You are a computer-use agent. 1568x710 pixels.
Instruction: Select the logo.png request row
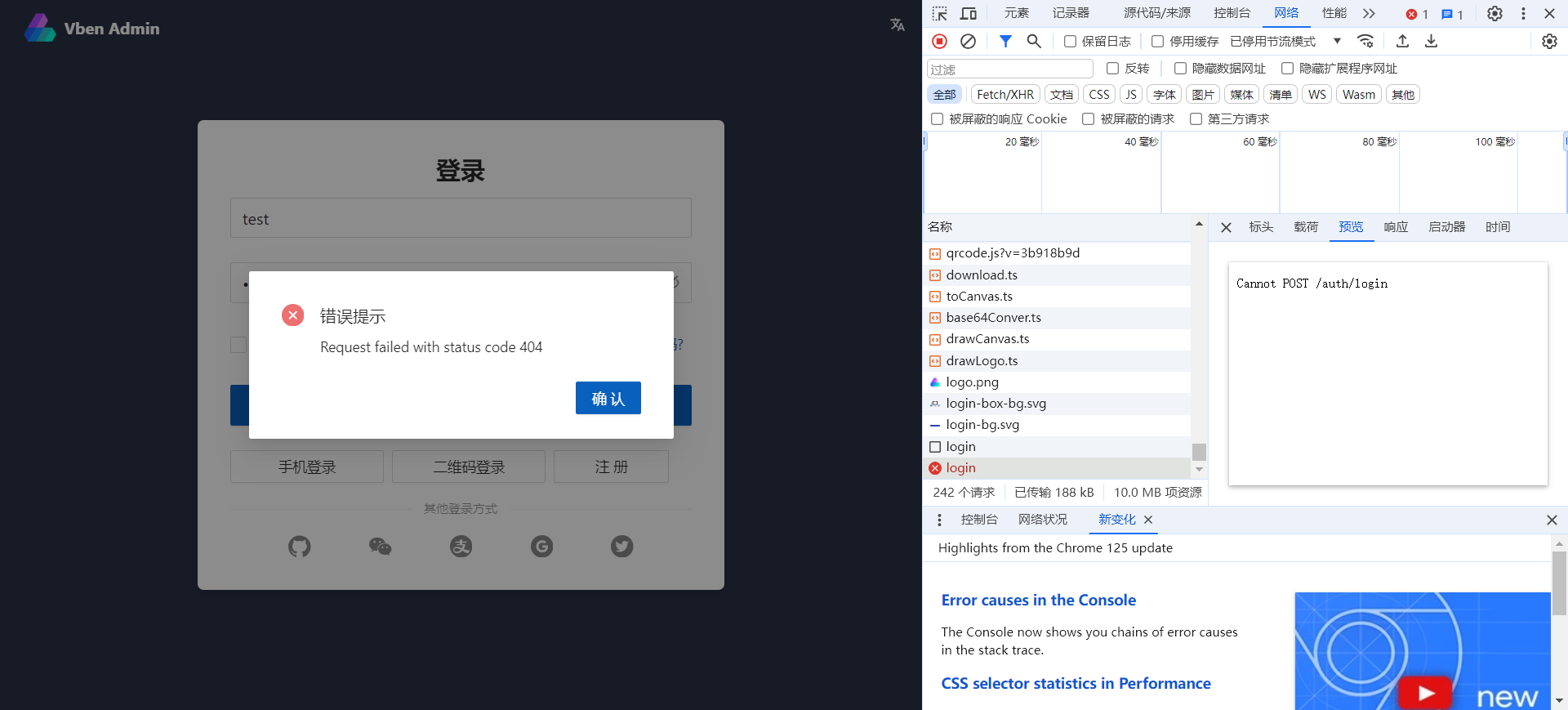pos(1058,382)
